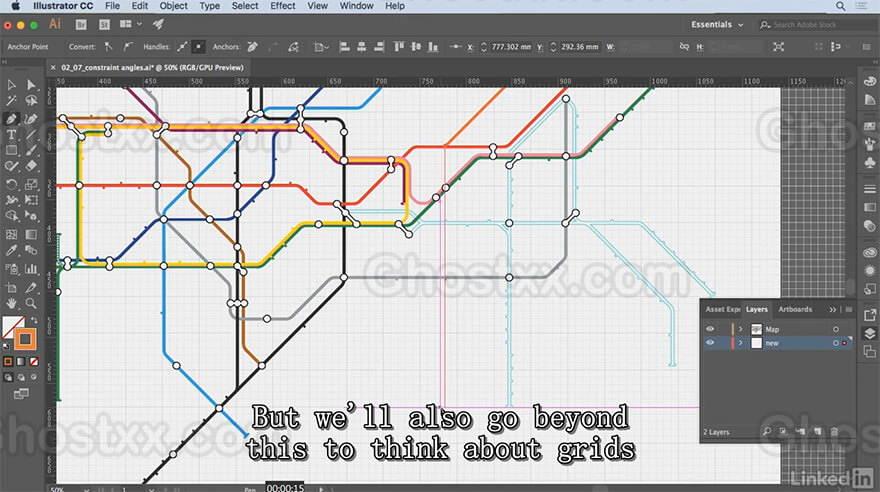
Task: Activate the Type tool
Action: tap(11, 135)
